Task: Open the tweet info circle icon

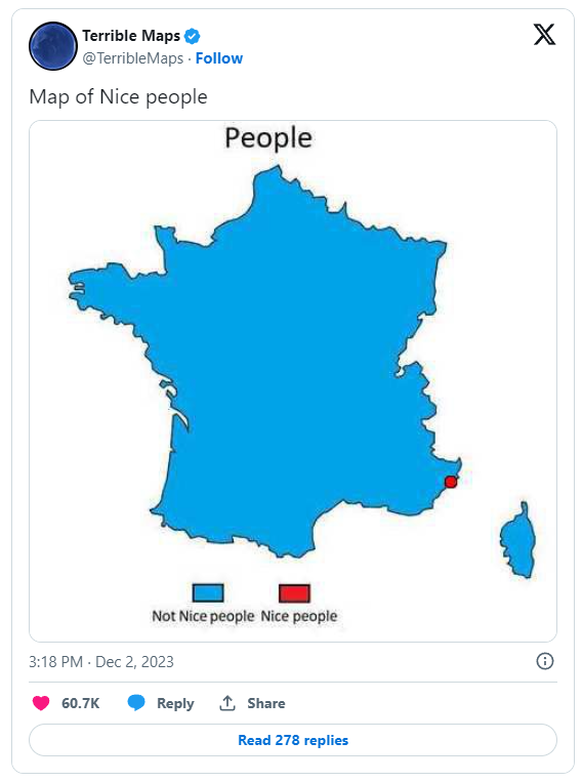Action: click(x=545, y=661)
